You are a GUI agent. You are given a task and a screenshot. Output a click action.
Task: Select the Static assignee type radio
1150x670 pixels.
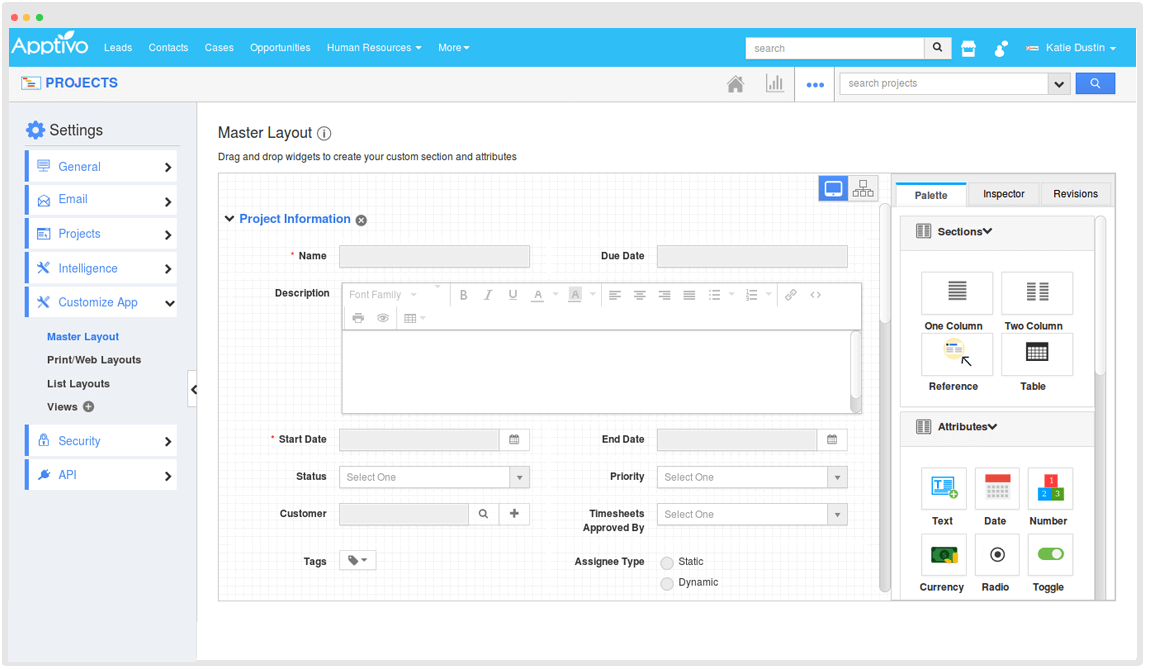[667, 563]
